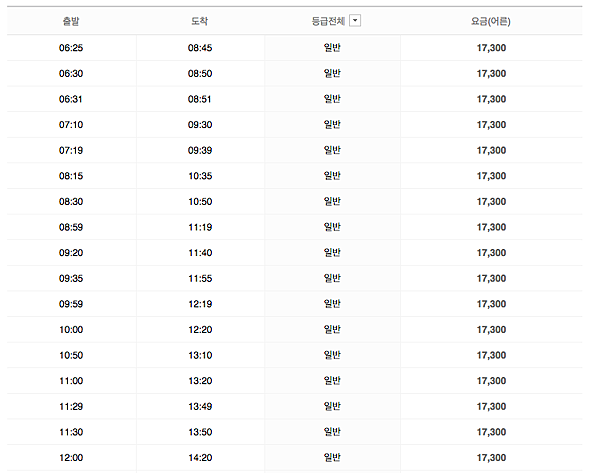Viewport: 600px width, 473px height.
Task: Click the 09:39 arrival time
Action: click(x=200, y=150)
